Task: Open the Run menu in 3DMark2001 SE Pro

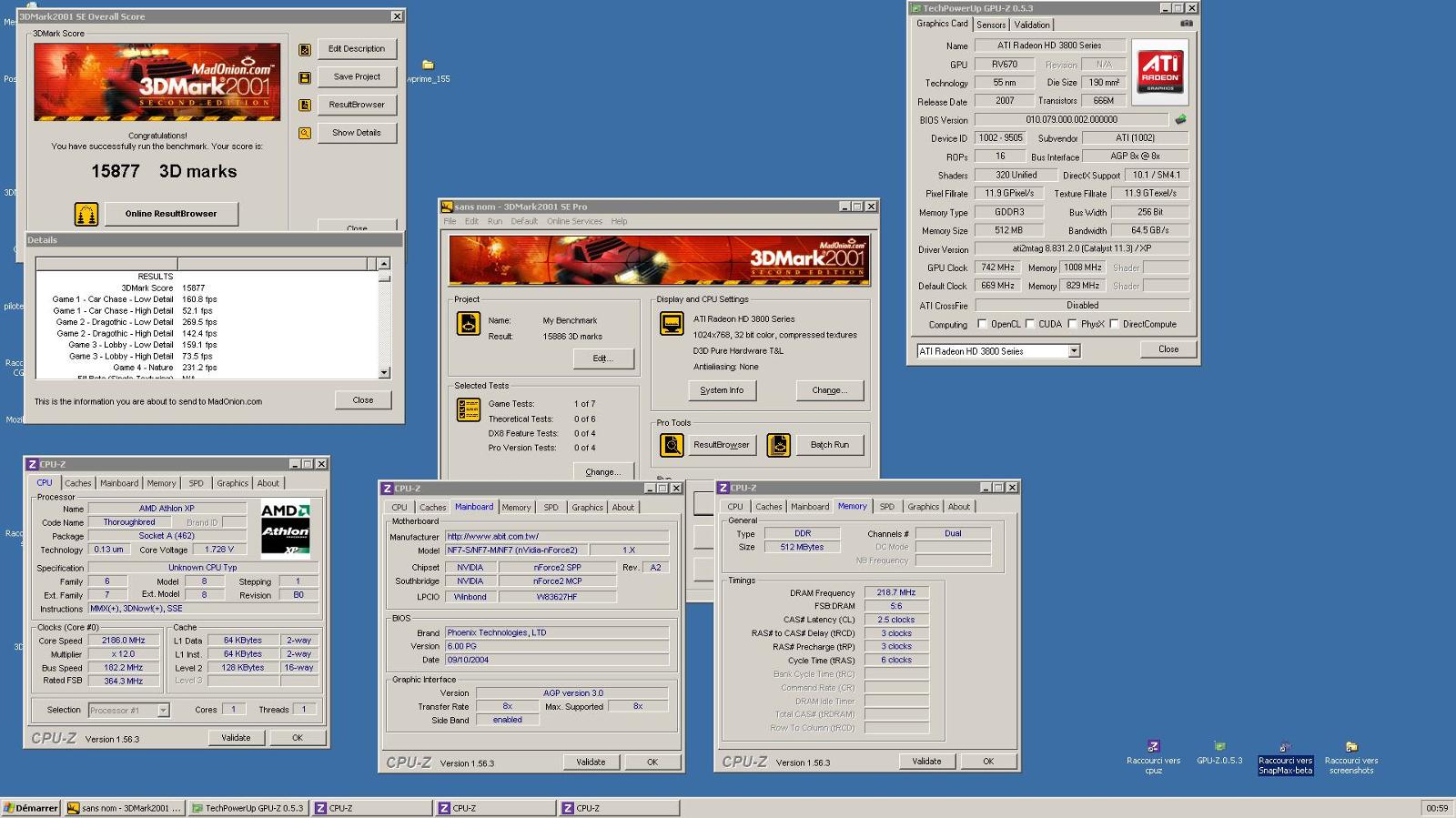Action: pyautogui.click(x=494, y=221)
